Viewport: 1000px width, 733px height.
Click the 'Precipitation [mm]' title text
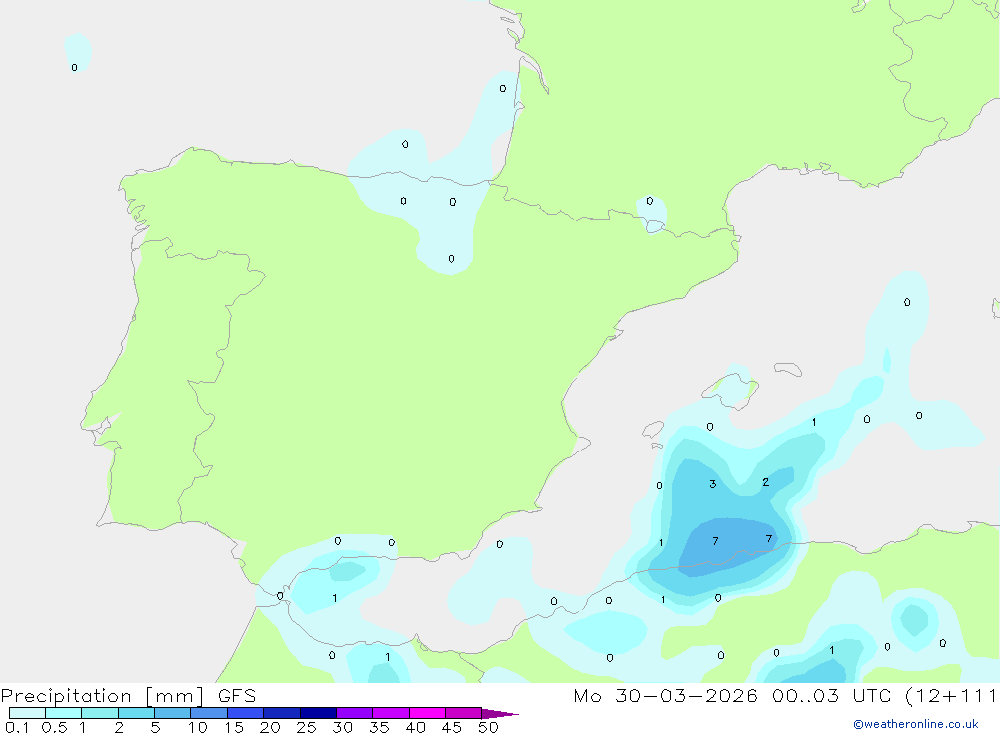[102, 696]
